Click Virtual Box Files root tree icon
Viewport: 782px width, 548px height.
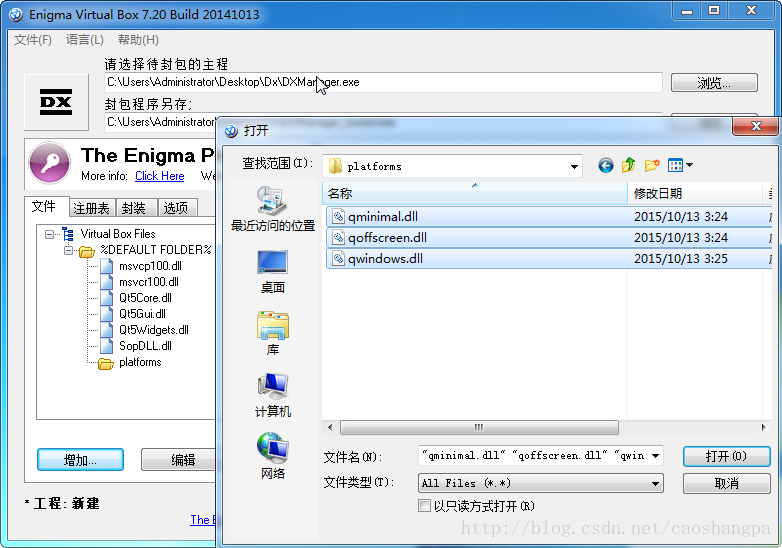[x=67, y=234]
